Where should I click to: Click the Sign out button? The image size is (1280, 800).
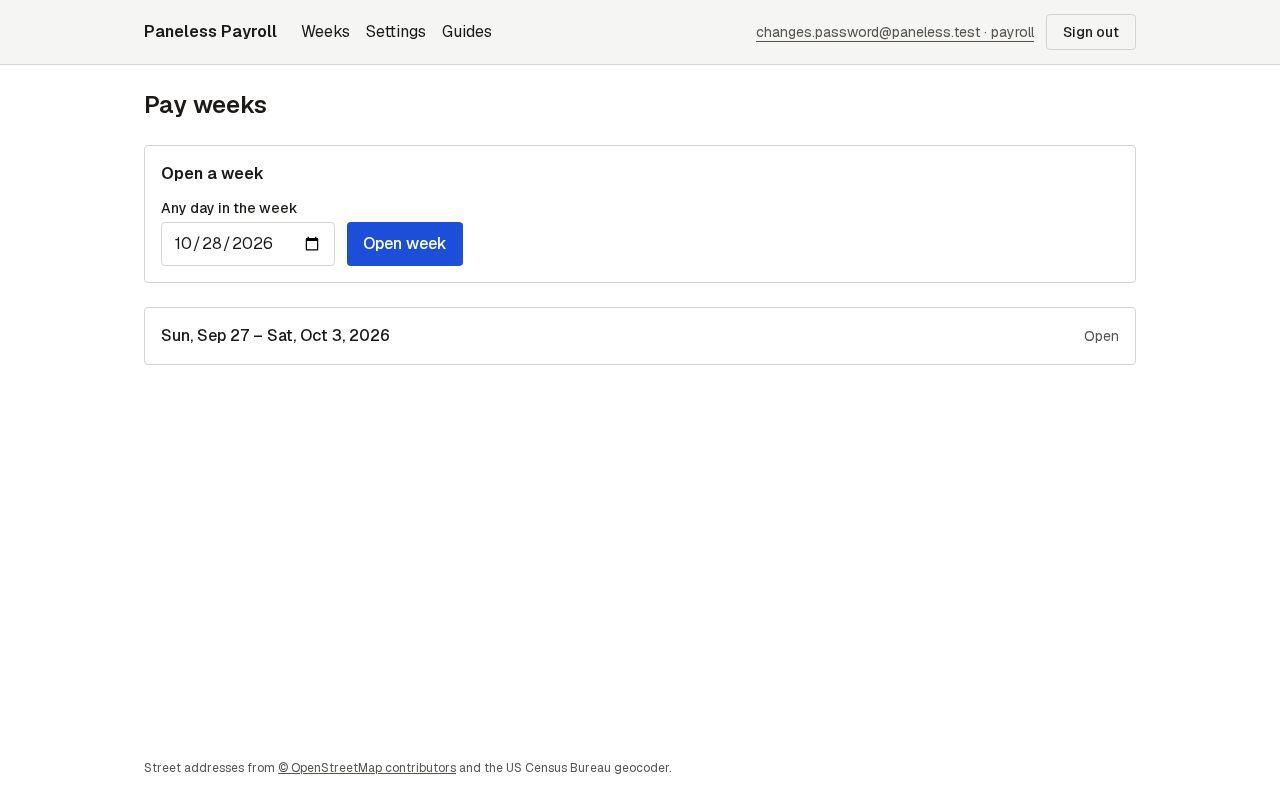[x=1091, y=32]
